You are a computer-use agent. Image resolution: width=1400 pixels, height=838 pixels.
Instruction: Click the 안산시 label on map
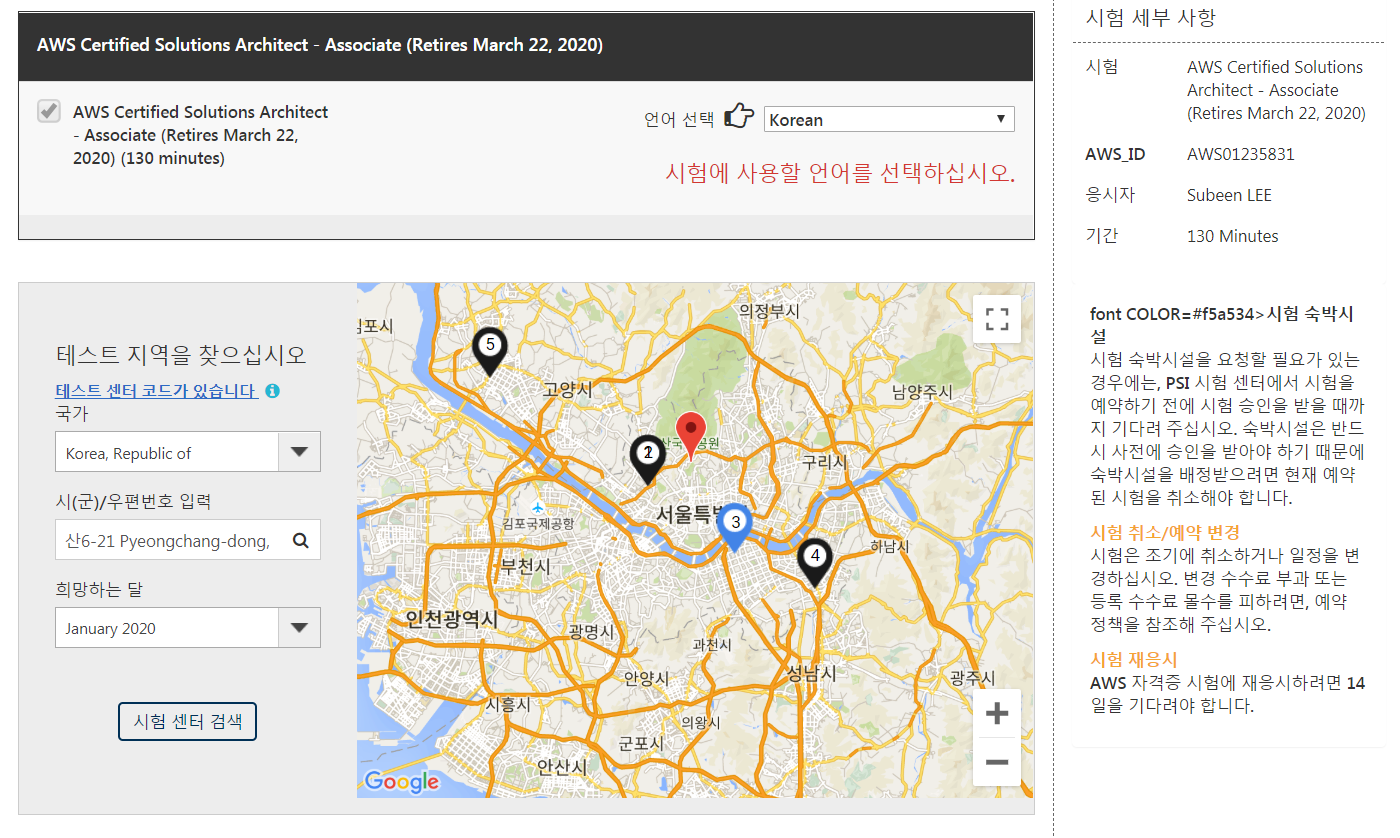pos(561,767)
